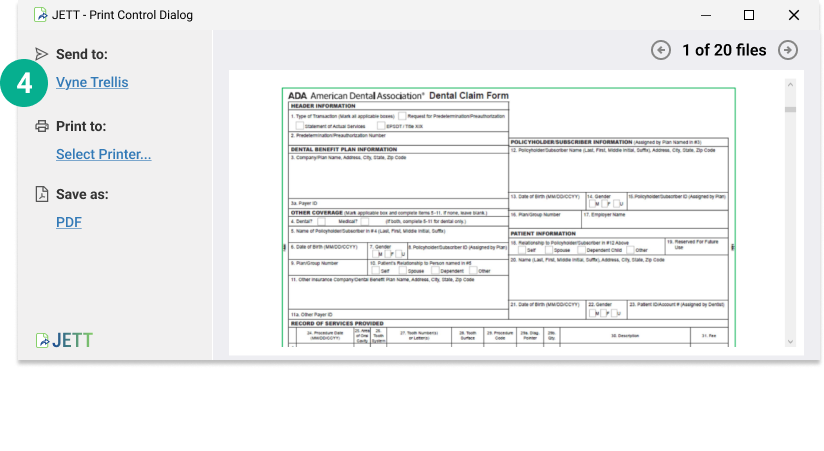The height and width of the screenshot is (451, 824).
Task: Click the JETT logo in bottom-left corner
Action: (x=64, y=340)
